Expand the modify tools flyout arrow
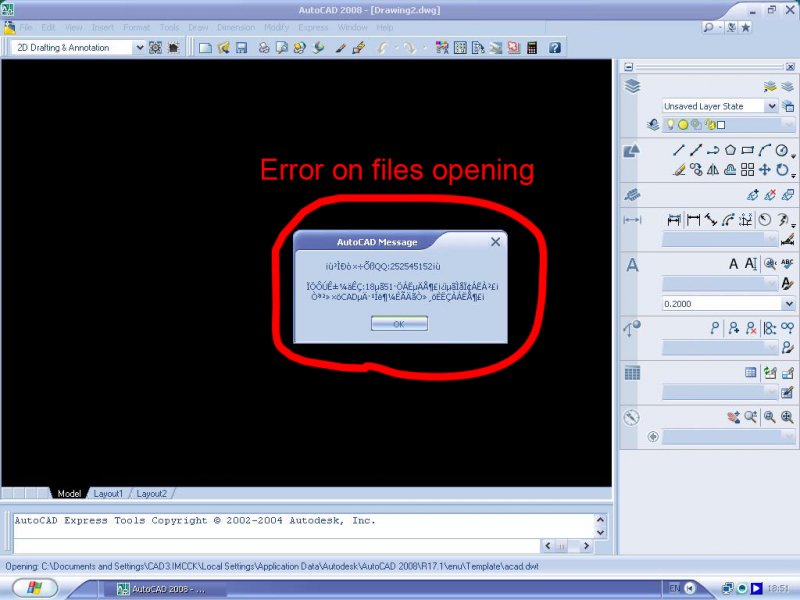This screenshot has width=800, height=600. tap(793, 175)
